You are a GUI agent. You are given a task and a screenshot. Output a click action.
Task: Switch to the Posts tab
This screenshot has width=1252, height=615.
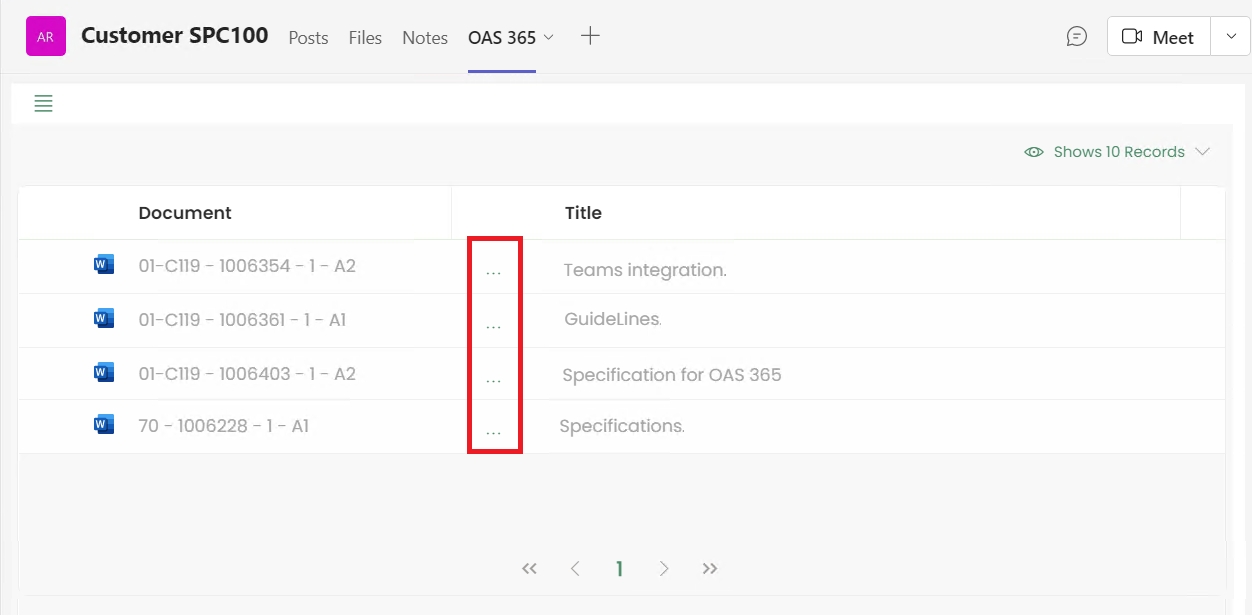(308, 38)
